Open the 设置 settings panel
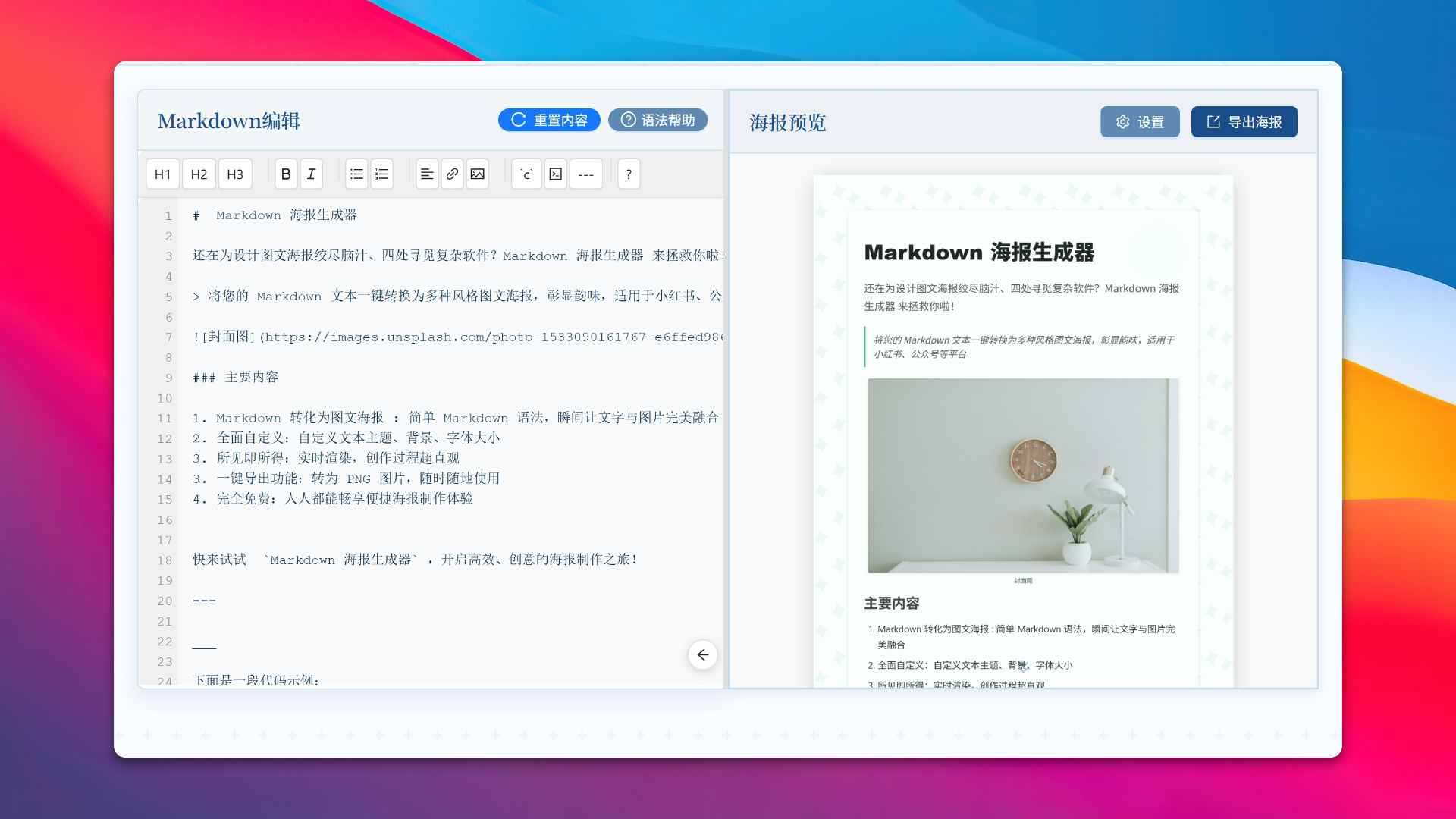 tap(1140, 122)
